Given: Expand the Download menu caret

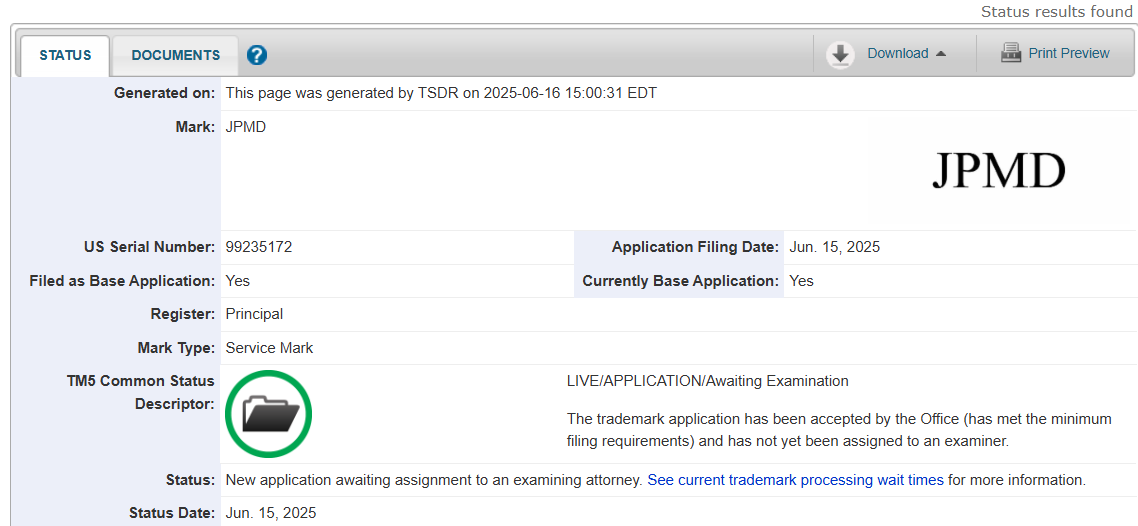Looking at the screenshot, I should [941, 54].
